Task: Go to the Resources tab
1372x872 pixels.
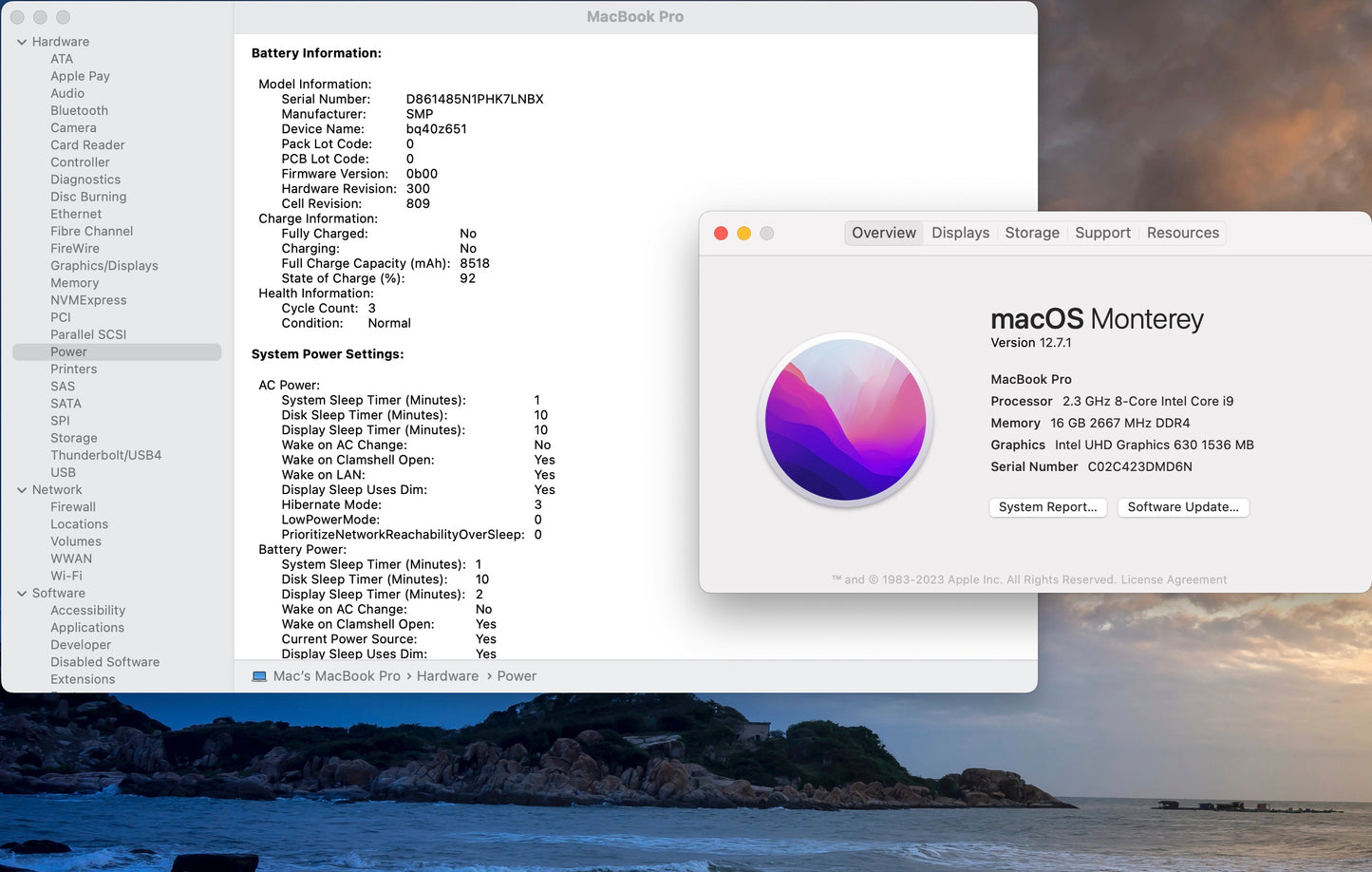Action: [1182, 233]
